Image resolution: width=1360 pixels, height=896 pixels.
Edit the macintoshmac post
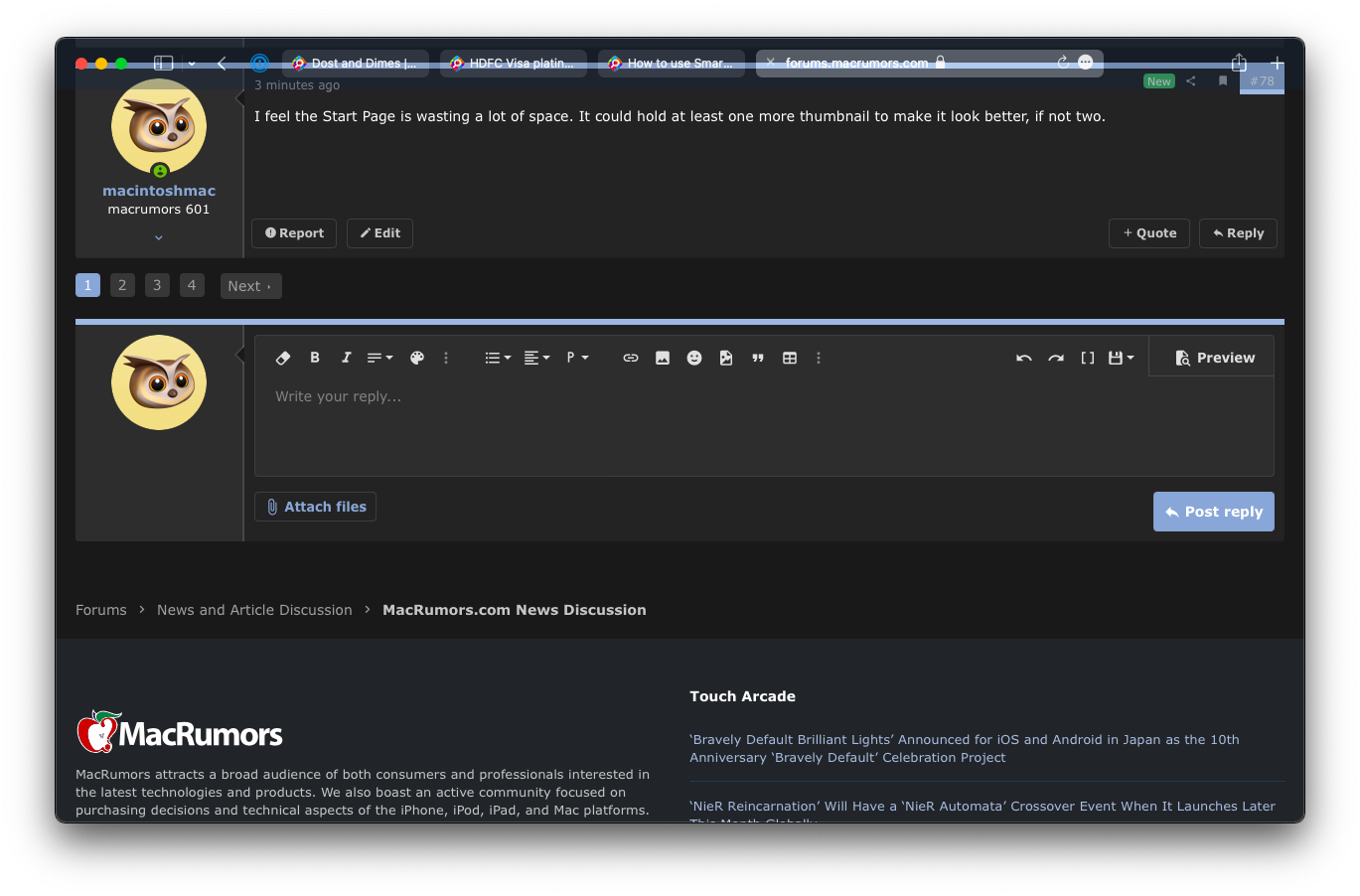pos(379,233)
